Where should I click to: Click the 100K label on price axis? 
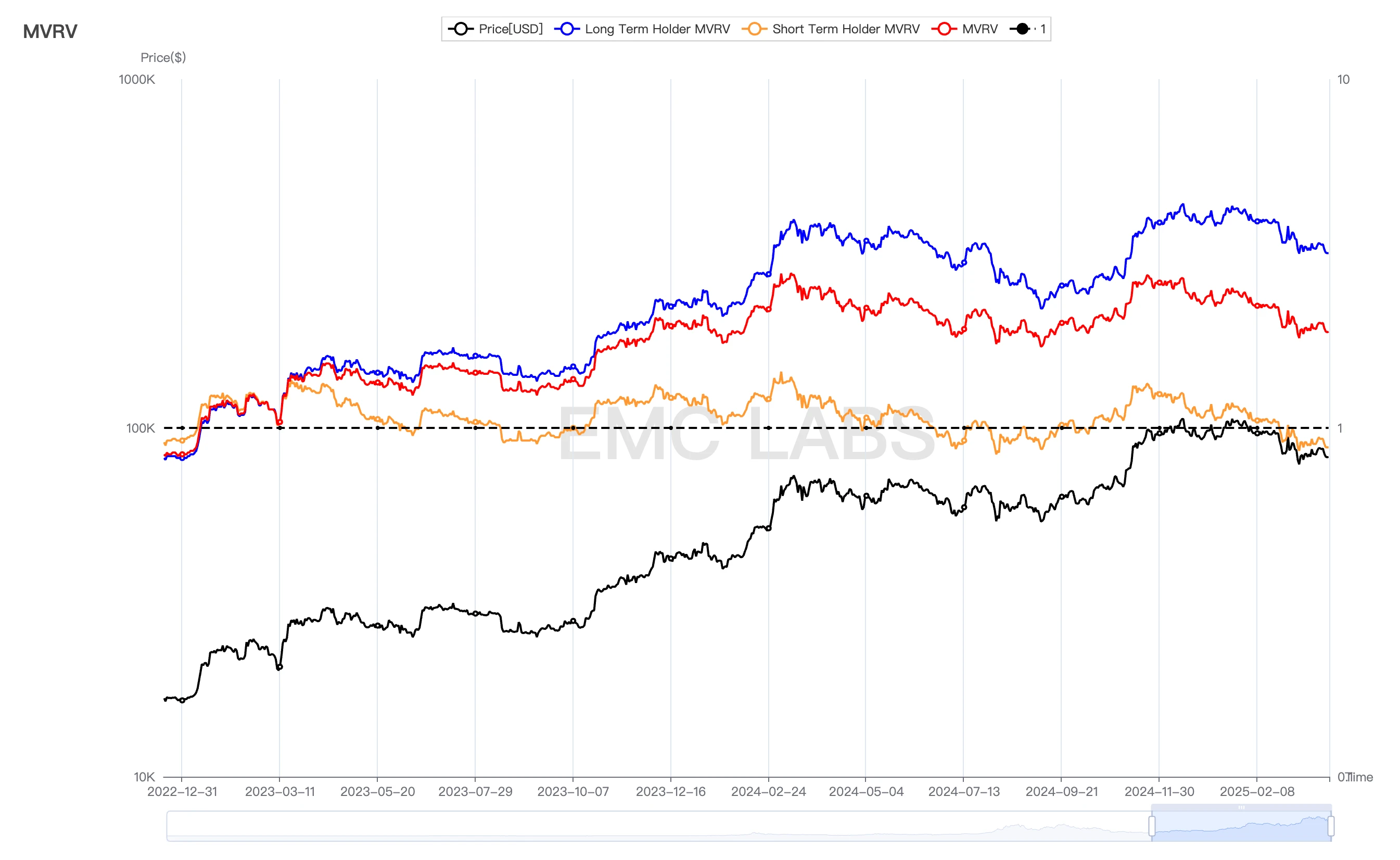tap(140, 428)
